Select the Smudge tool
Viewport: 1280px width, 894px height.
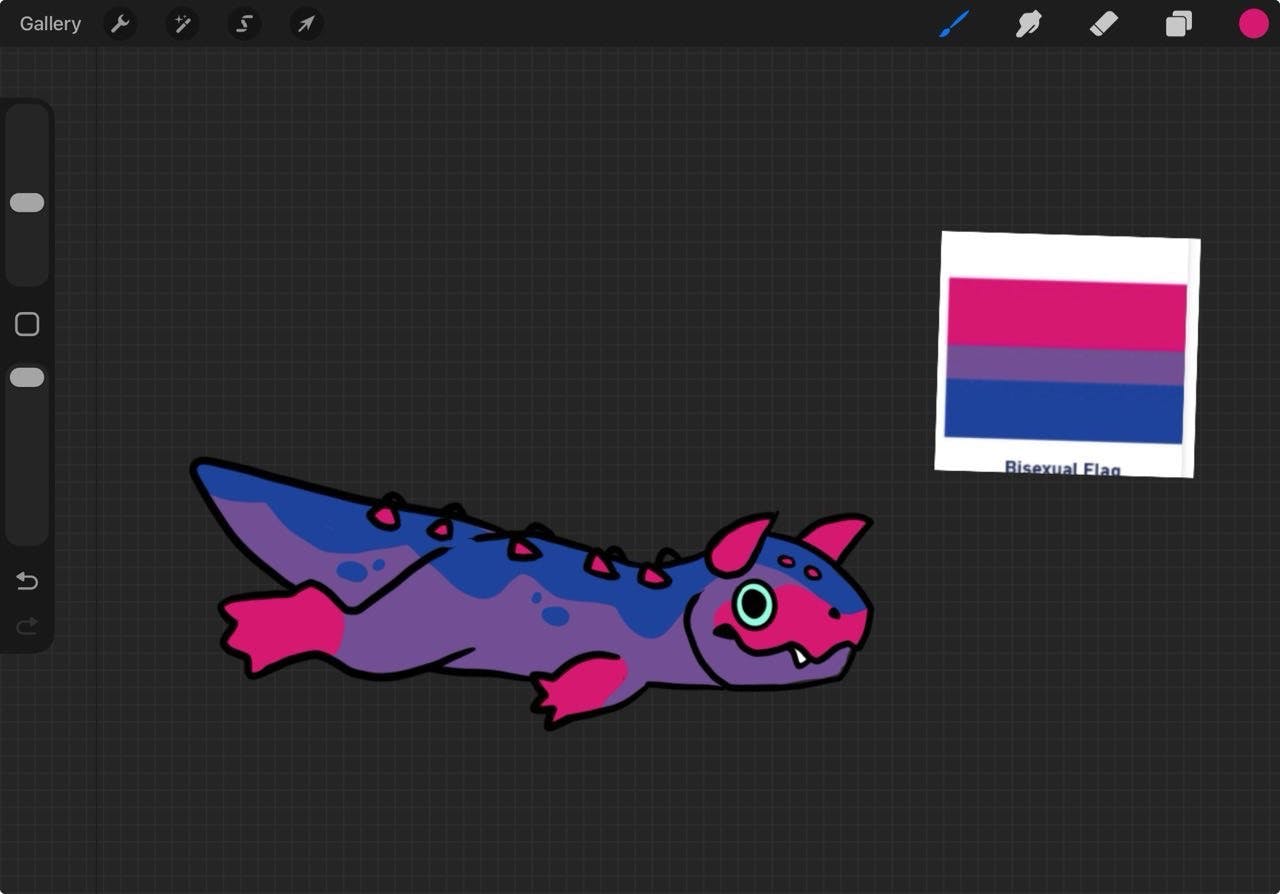(x=1028, y=24)
